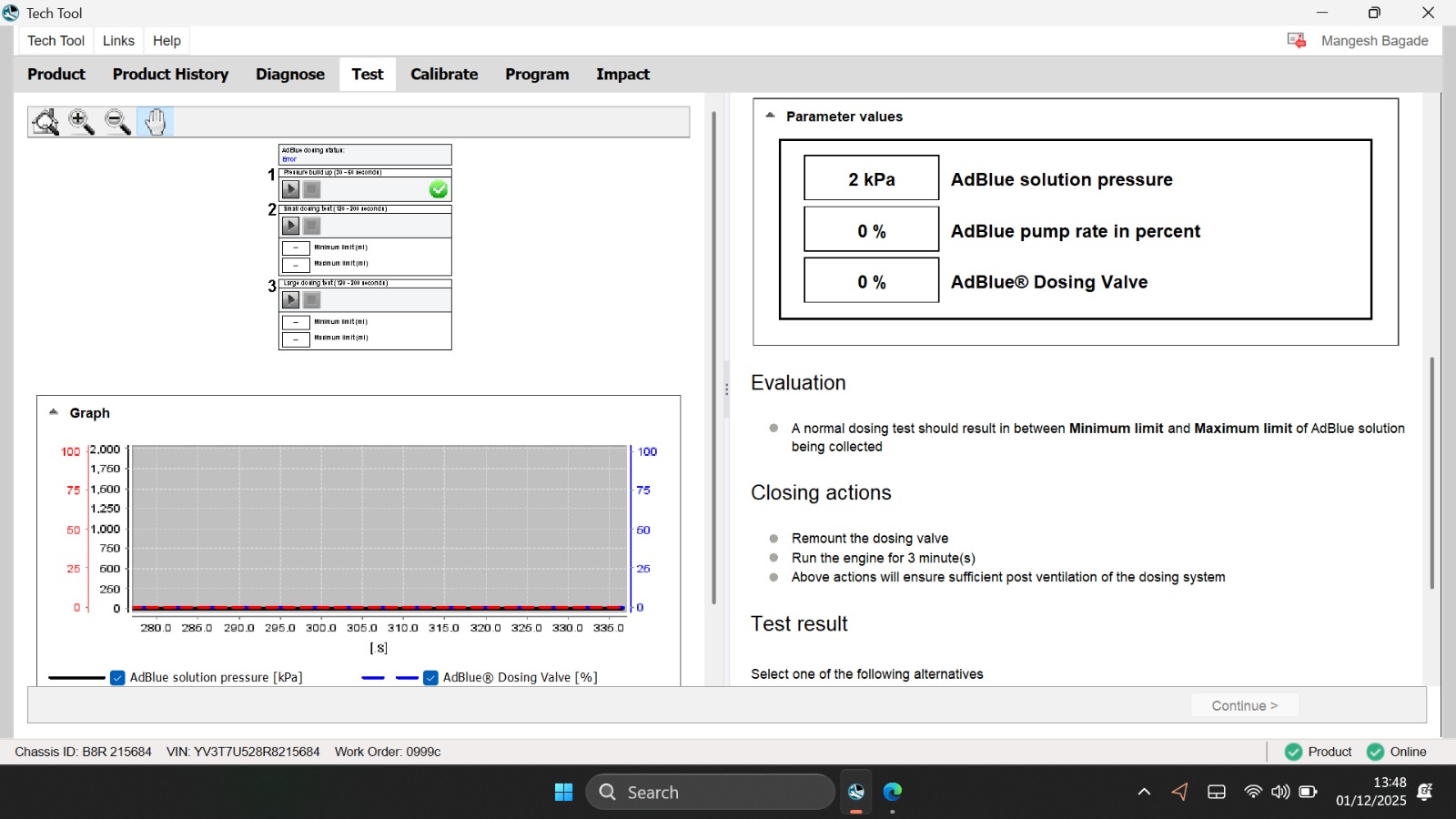Click the left pane vertical scrollbar

click(714, 358)
